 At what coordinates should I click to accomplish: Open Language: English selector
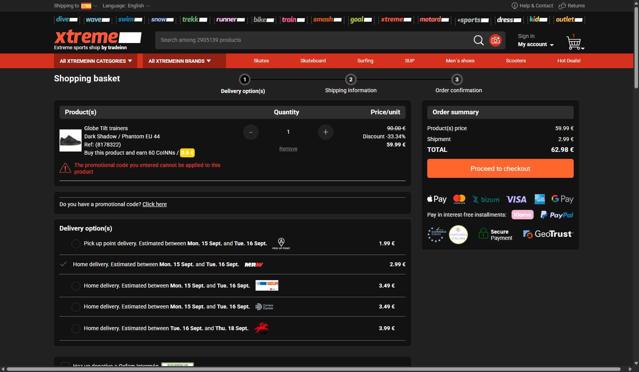pyautogui.click(x=126, y=6)
